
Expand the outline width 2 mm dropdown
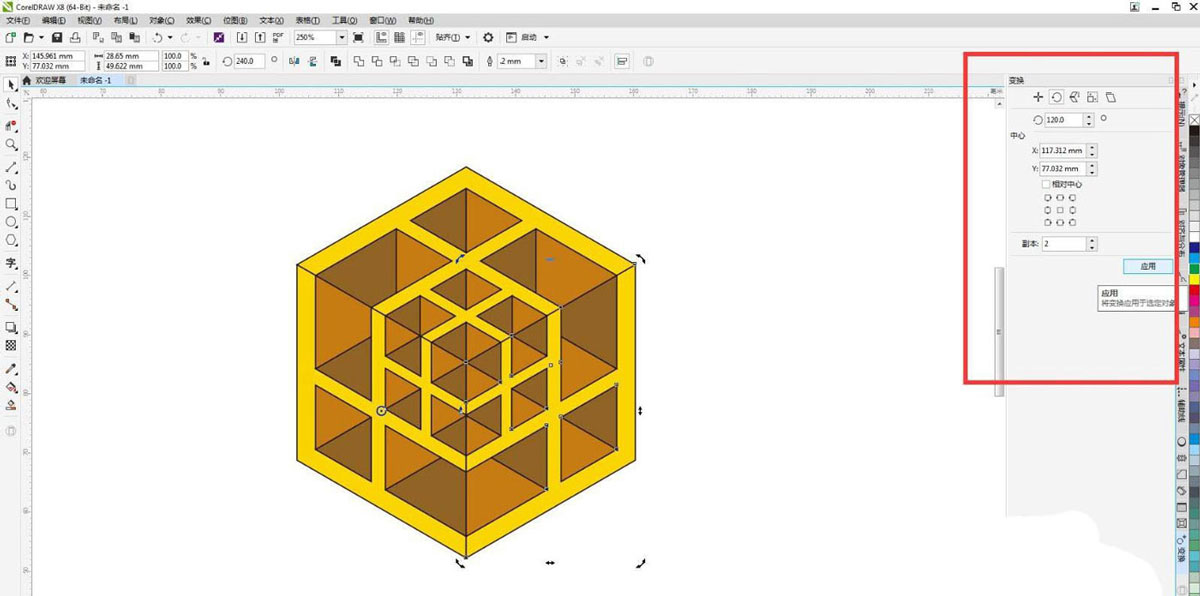pos(541,61)
